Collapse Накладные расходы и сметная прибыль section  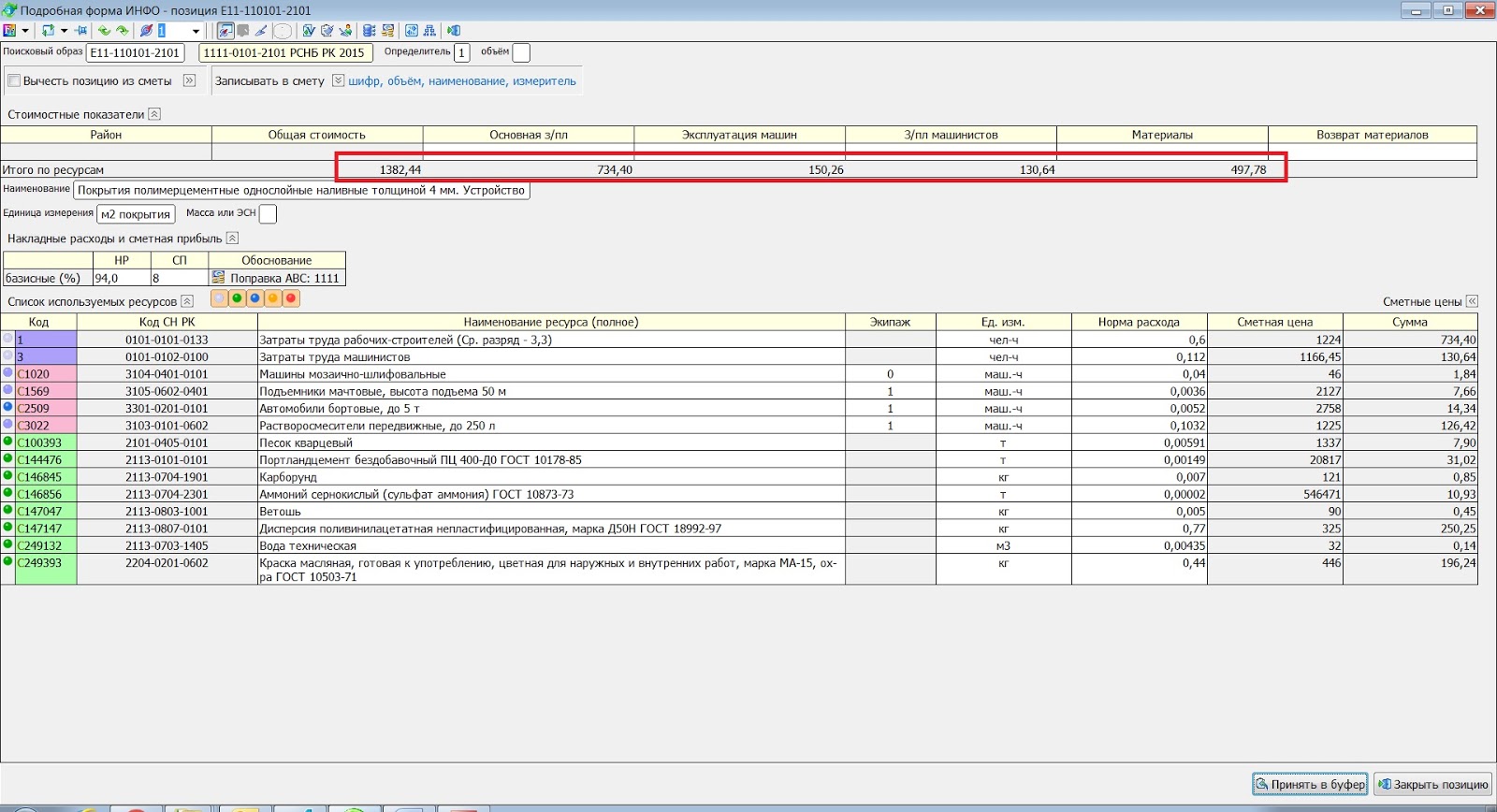[232, 239]
